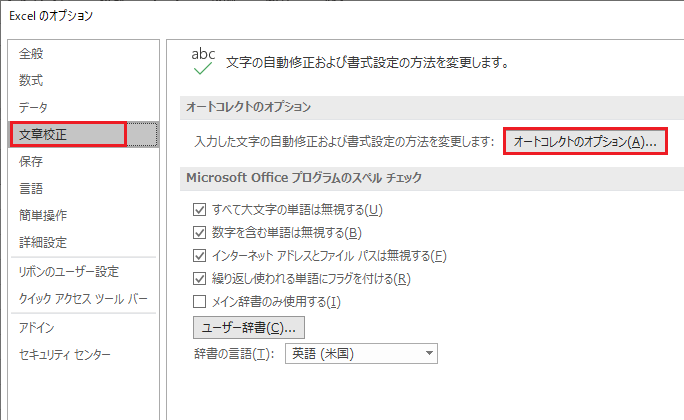Screen dimensions: 684x420
Task: Open the 言語 options page
Action: [32, 188]
